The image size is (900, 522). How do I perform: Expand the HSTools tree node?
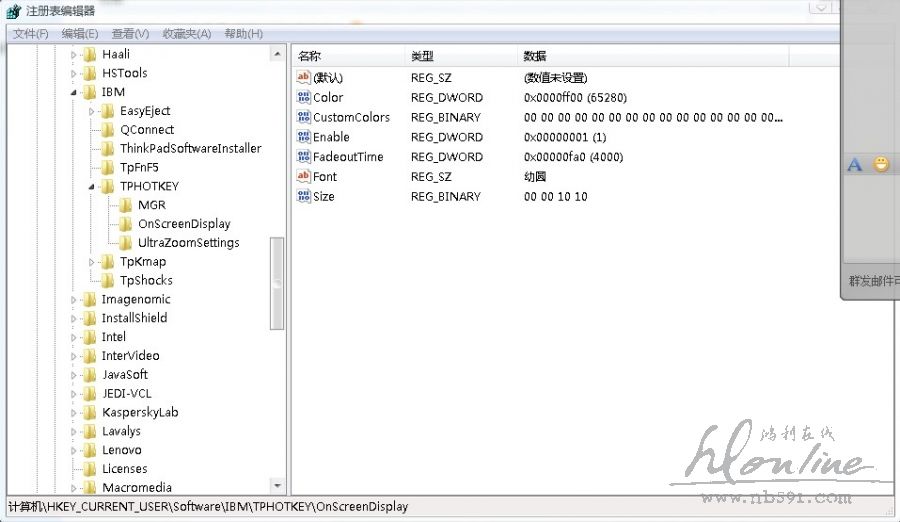pyautogui.click(x=73, y=74)
